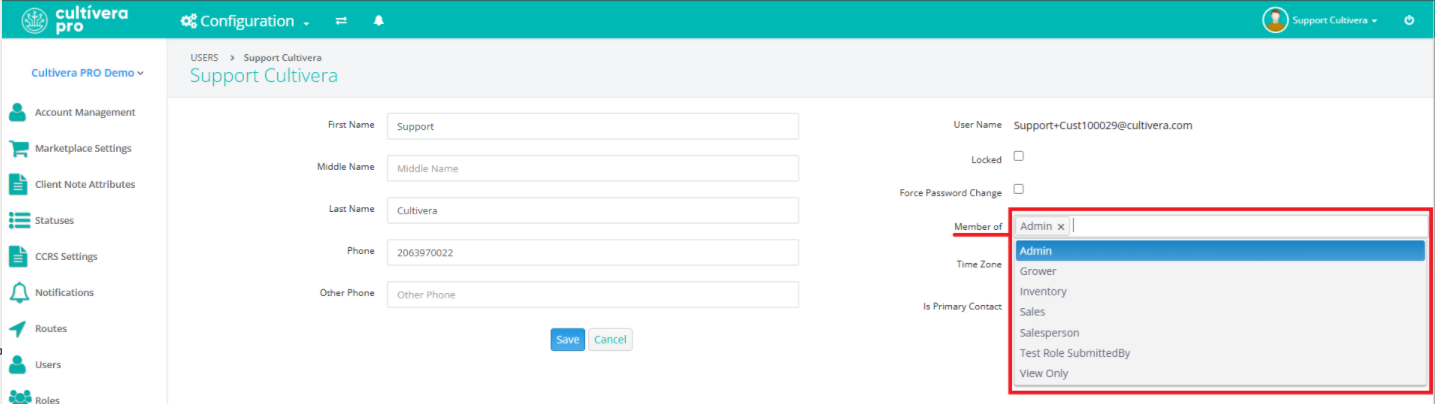Click the Client Note Attributes document icon
Viewport: 1435px width, 404px height.
pos(17,184)
